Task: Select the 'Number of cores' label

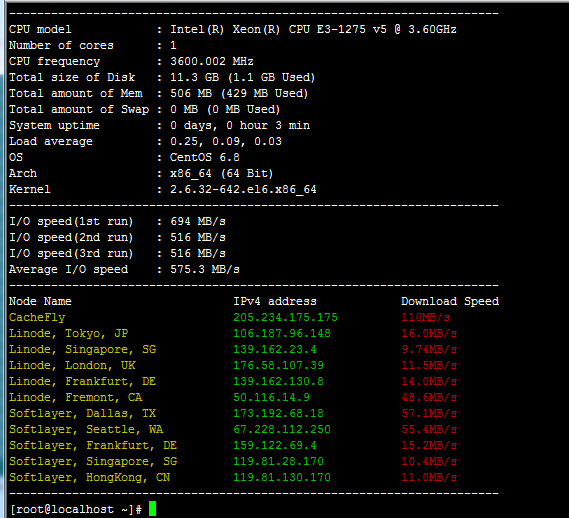Action: point(61,45)
